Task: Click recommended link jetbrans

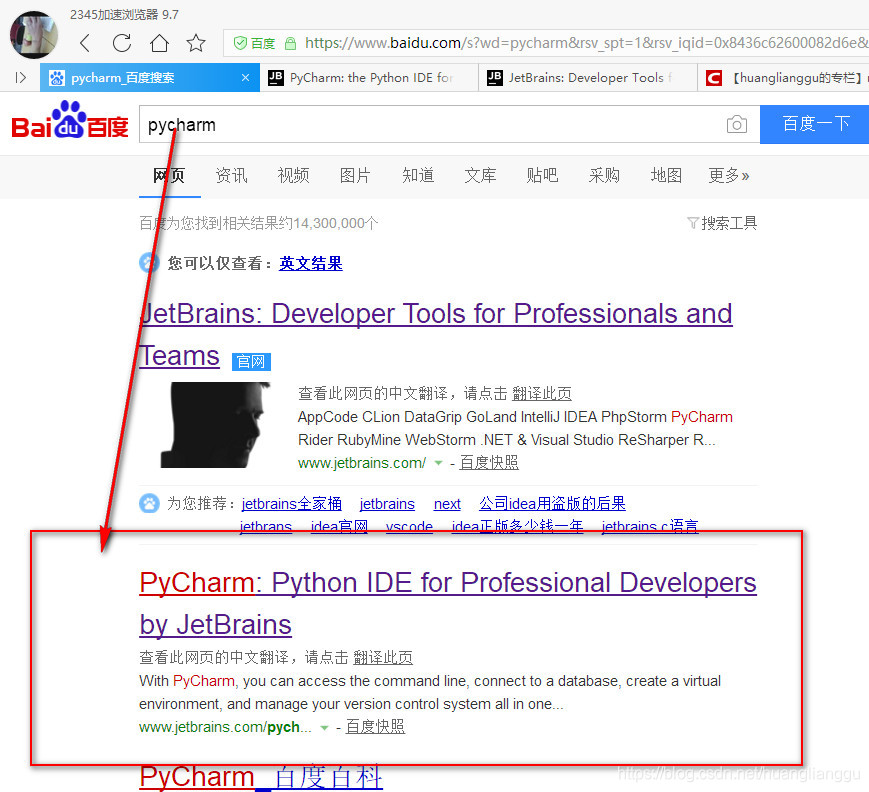Action: (265, 525)
